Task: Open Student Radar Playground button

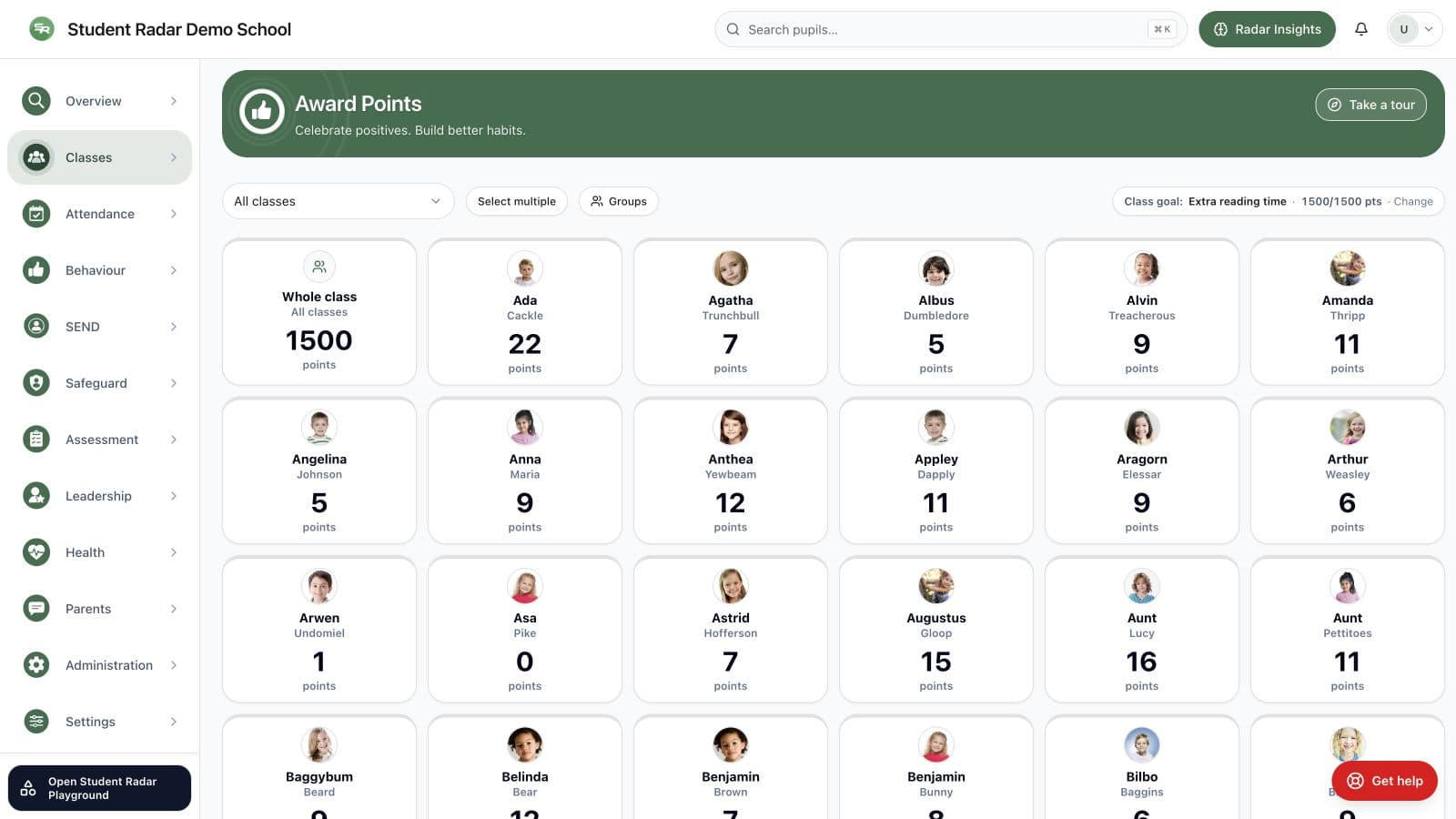Action: pos(100,788)
